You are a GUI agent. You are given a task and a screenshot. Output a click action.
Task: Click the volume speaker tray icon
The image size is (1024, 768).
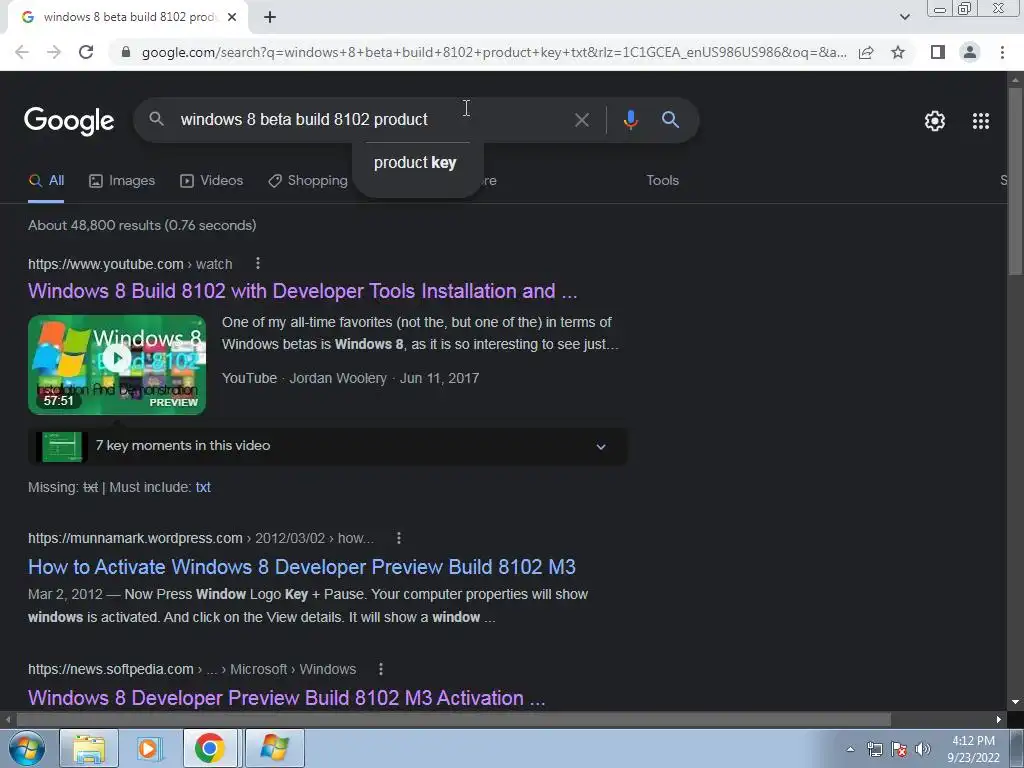click(x=923, y=750)
